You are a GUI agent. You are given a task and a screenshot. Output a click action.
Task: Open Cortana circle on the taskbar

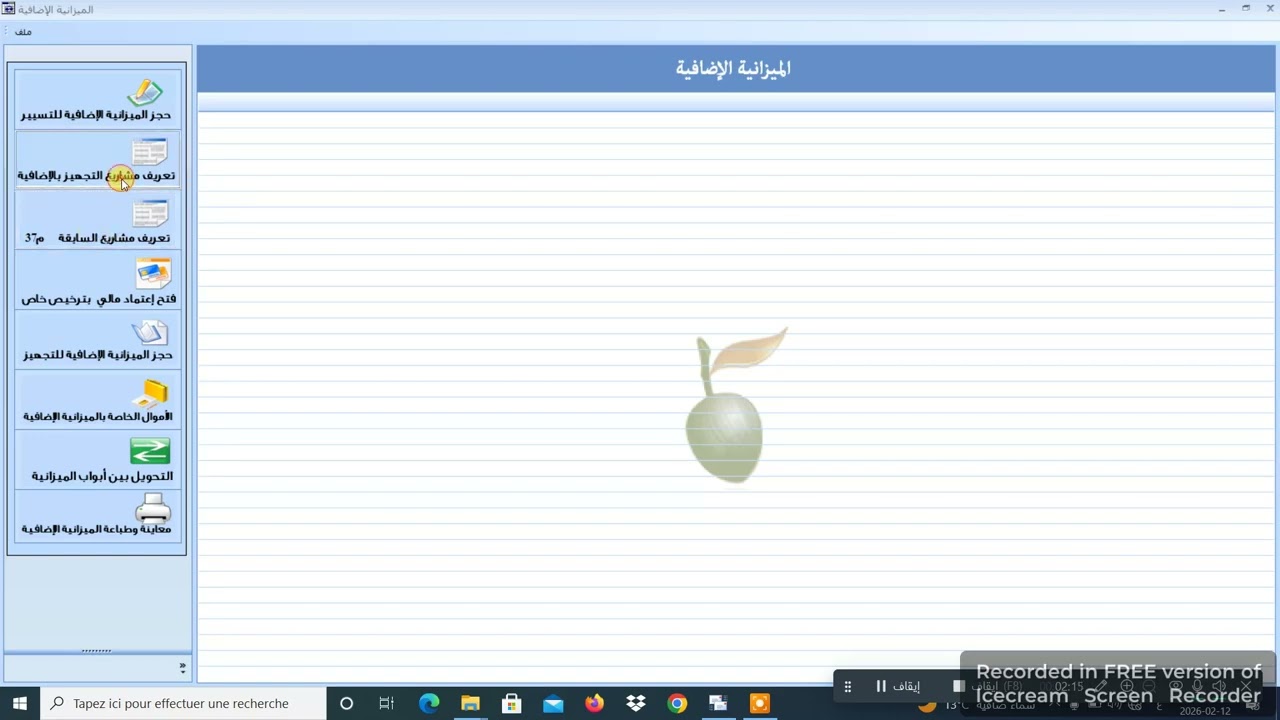click(346, 704)
